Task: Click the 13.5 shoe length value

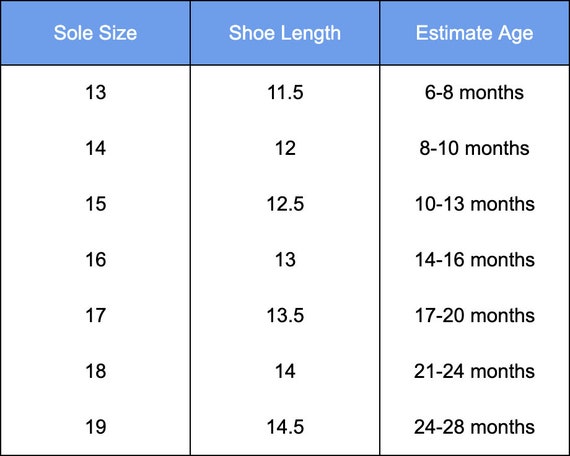Action: (285, 315)
